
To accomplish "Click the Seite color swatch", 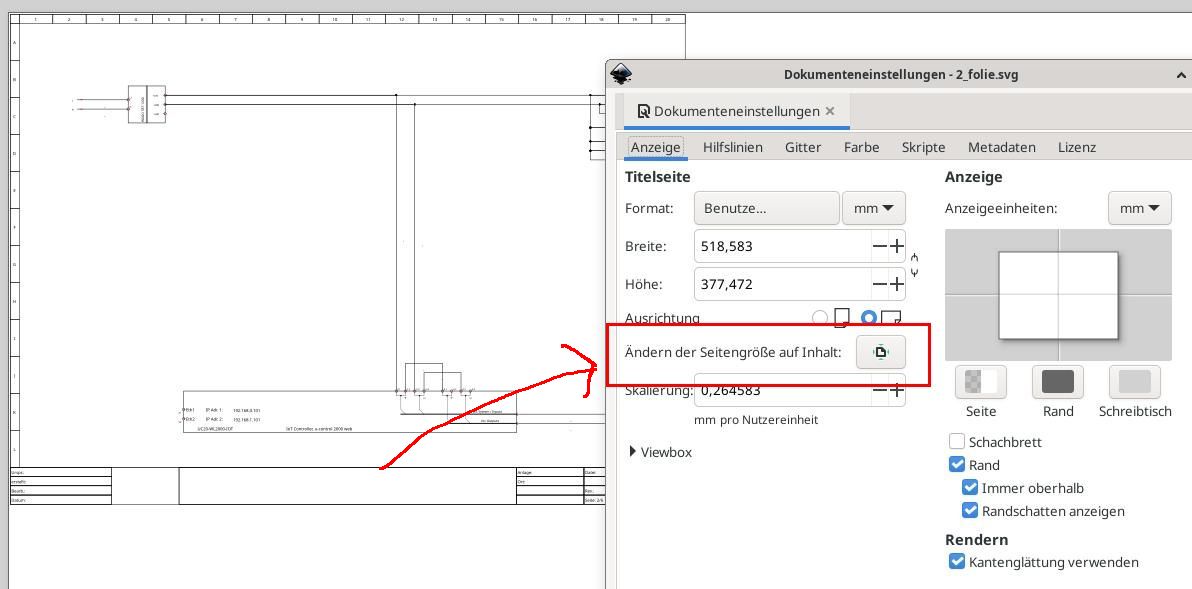I will click(980, 383).
